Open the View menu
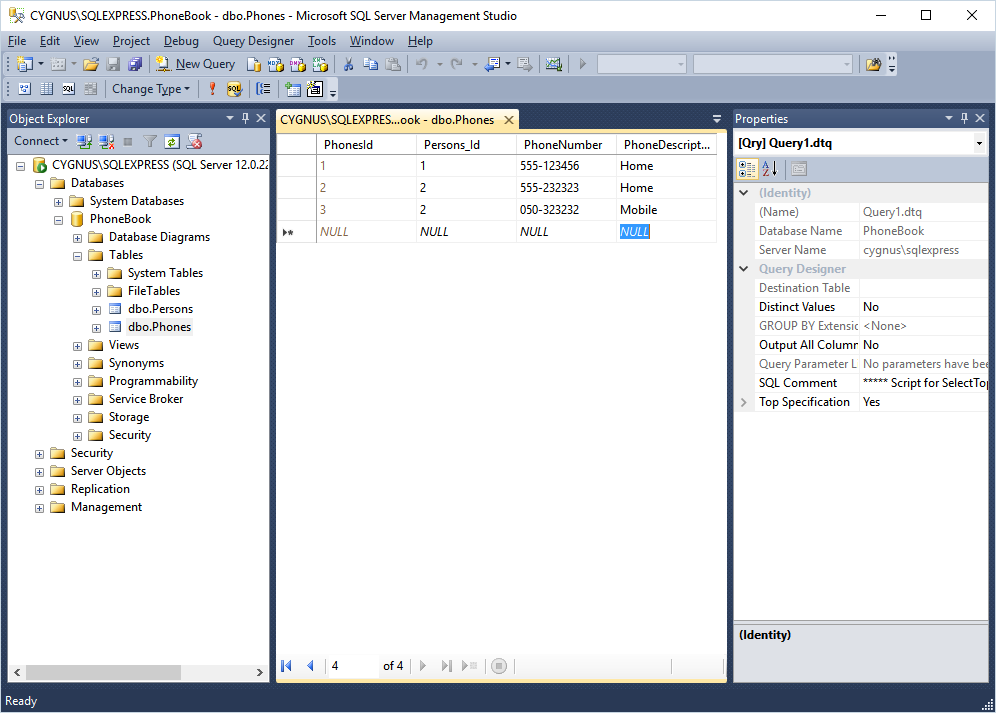 86,41
